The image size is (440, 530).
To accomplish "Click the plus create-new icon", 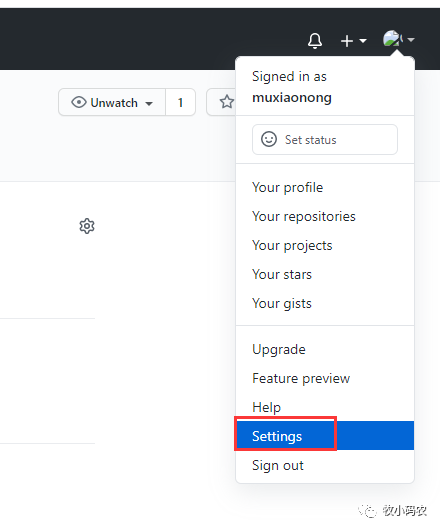I will [347, 41].
